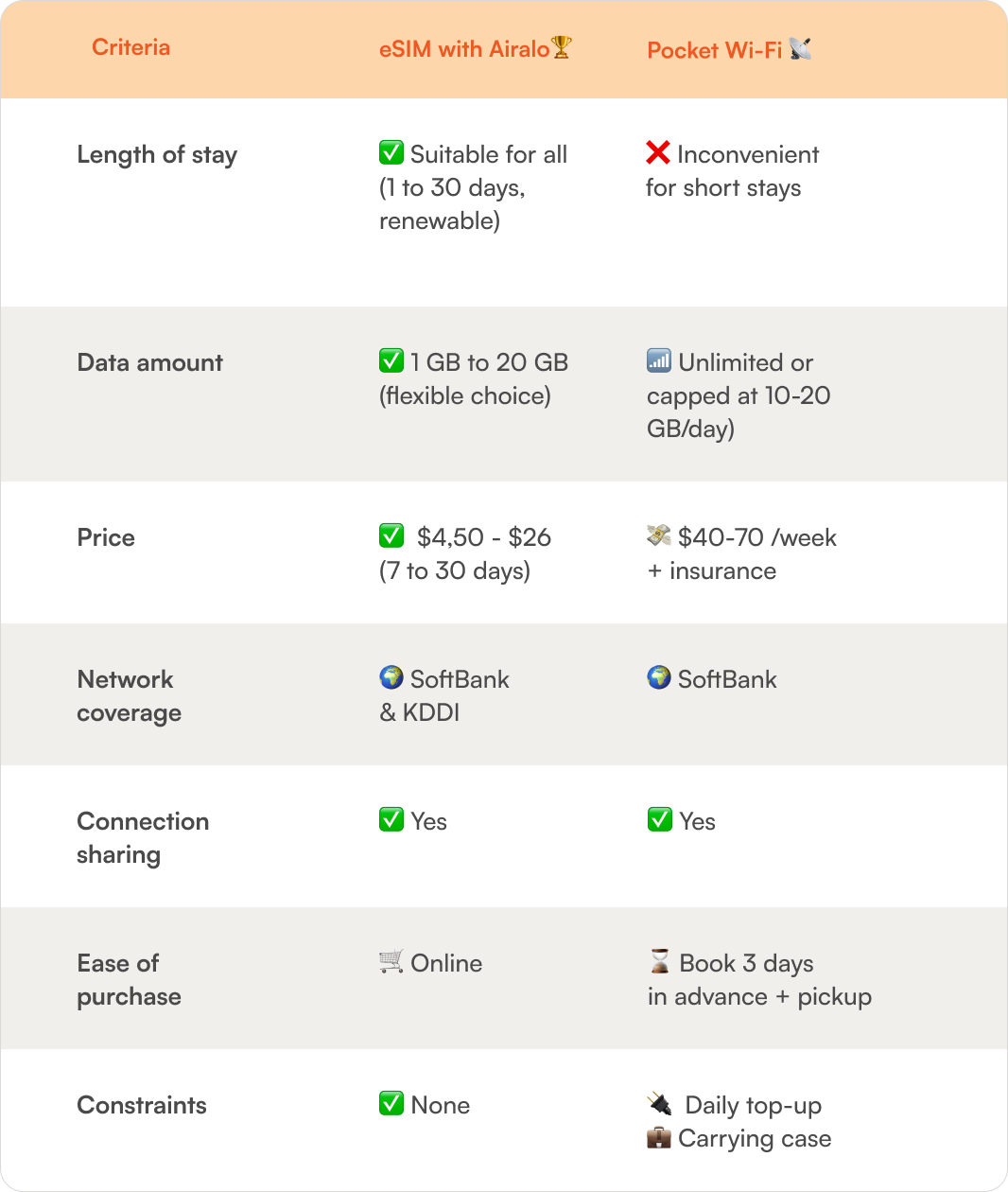
Task: Click the signal bars icon beside Unlimited
Action: tap(659, 360)
